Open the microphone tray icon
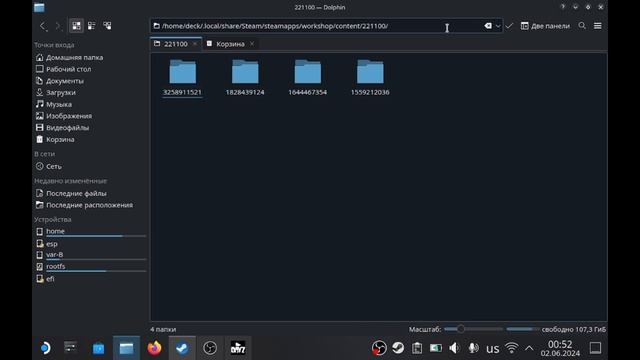The image size is (640, 360). 473,348
